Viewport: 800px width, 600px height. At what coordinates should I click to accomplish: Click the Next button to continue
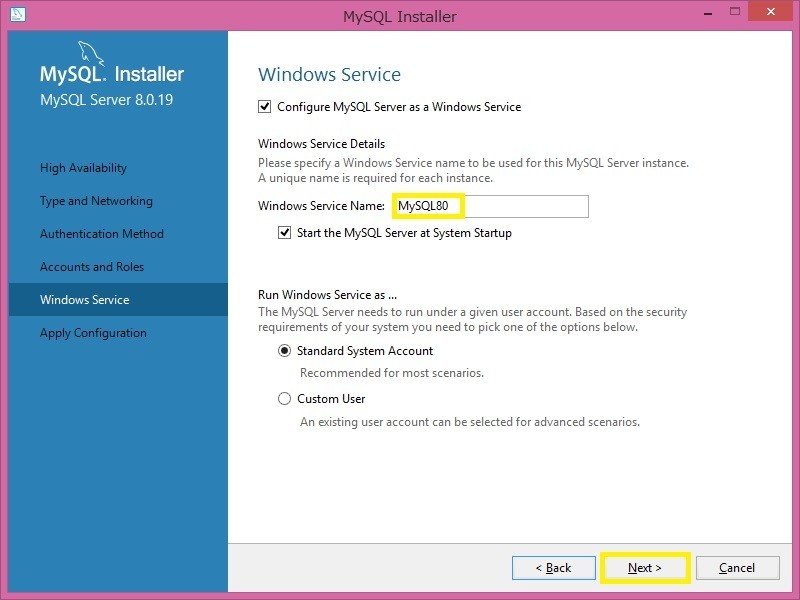pyautogui.click(x=645, y=567)
